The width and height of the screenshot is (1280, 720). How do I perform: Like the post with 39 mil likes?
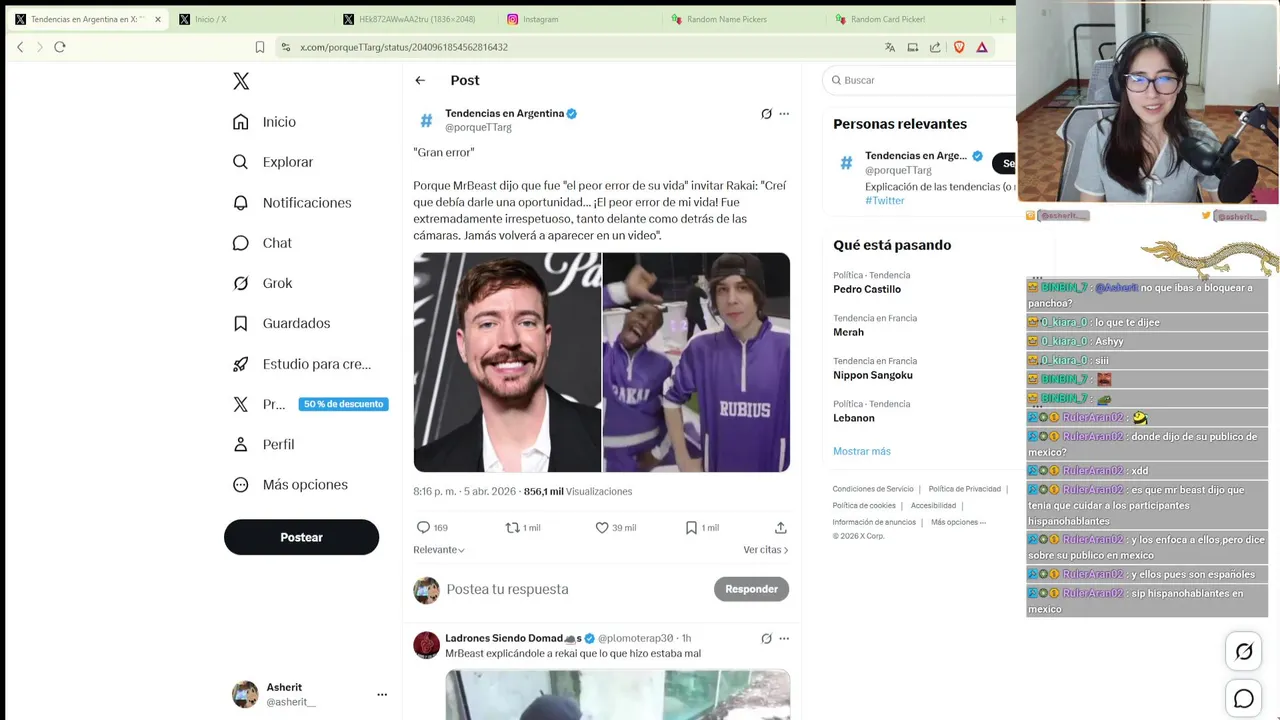(615, 527)
